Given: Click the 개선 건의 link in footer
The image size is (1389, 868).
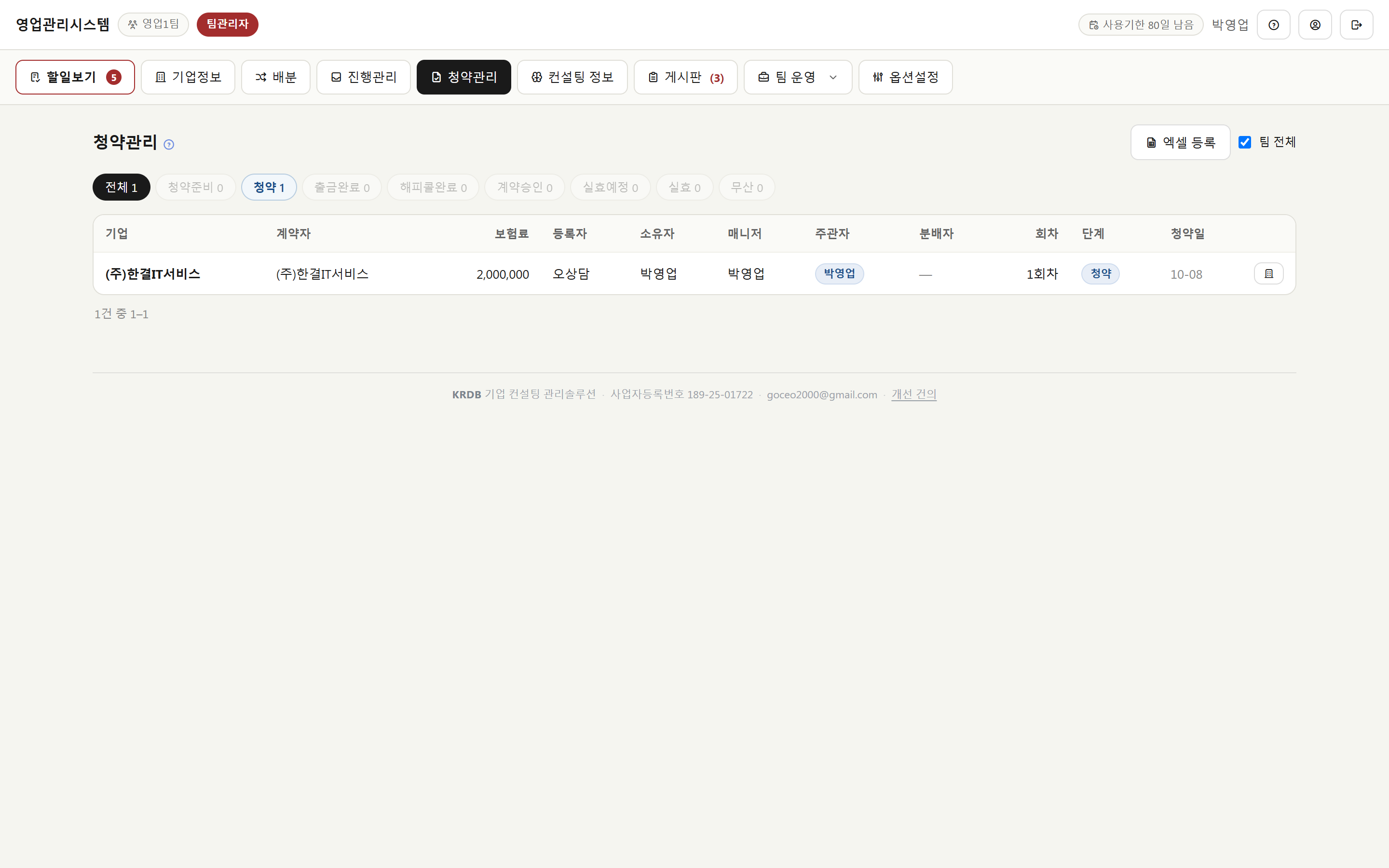Looking at the screenshot, I should (914, 394).
